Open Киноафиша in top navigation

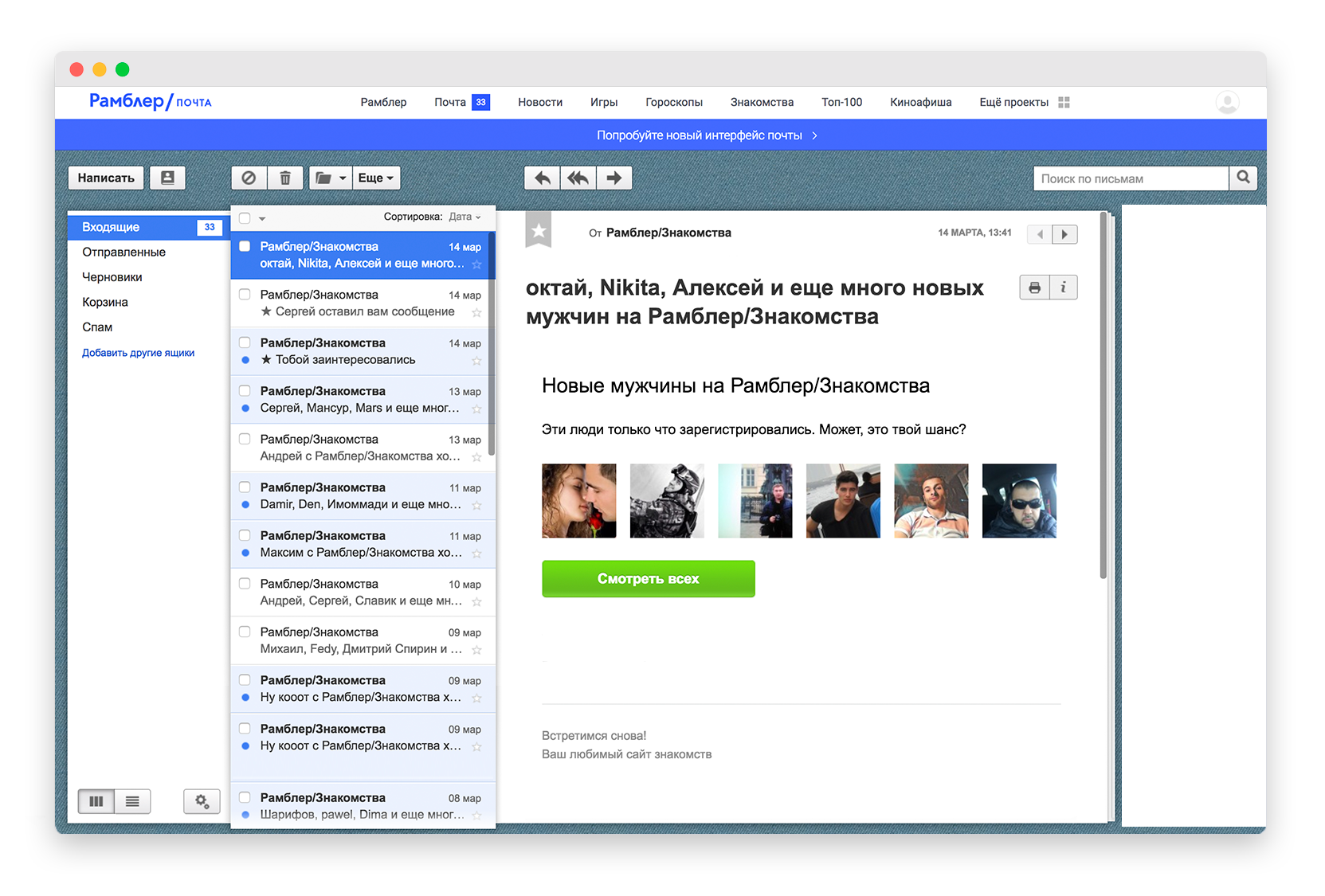[921, 102]
